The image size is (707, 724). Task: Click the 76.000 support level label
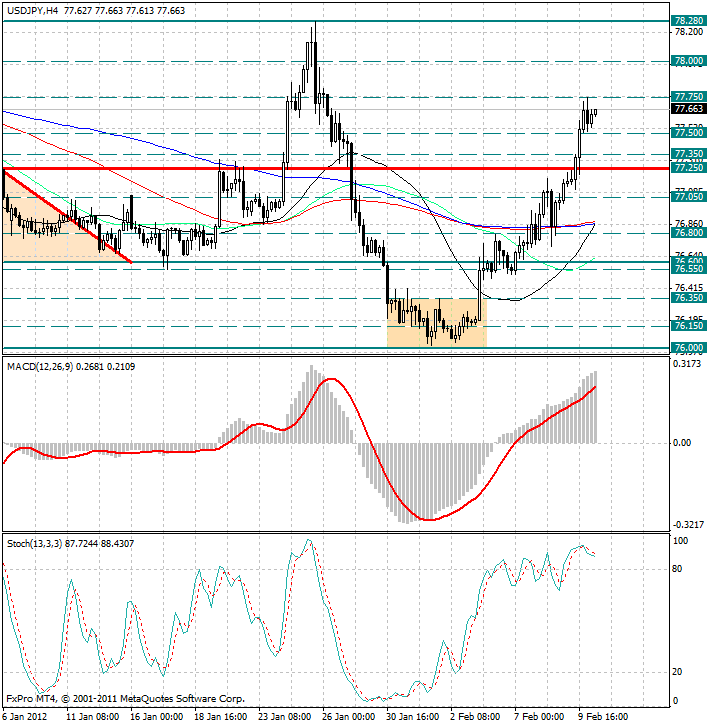(689, 348)
